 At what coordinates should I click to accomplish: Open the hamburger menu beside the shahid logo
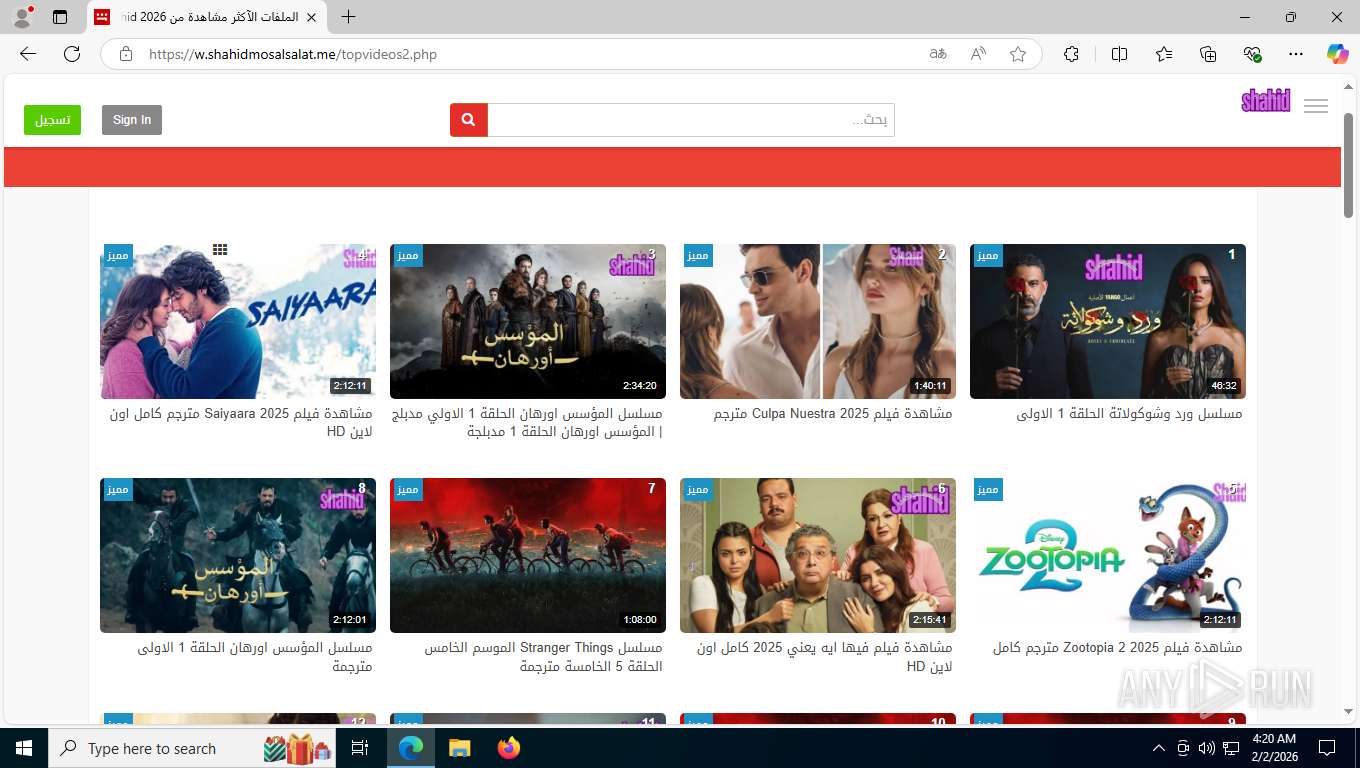[x=1316, y=106]
